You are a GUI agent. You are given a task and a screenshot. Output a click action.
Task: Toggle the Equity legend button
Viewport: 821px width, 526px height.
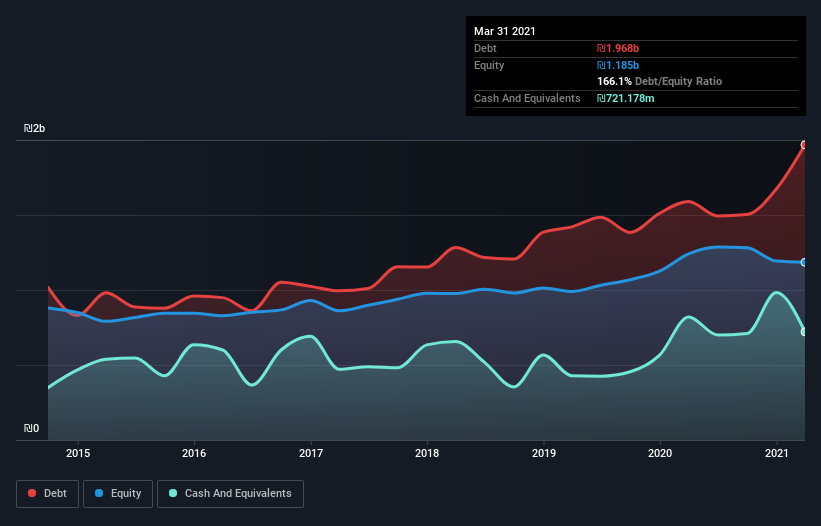(118, 494)
